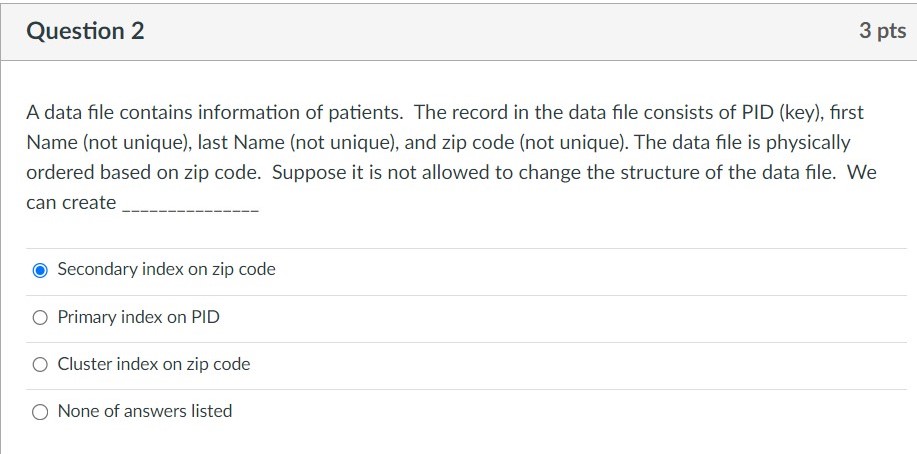917x454 pixels.
Task: Mark the None of answers listed radio button
Action: 40,412
